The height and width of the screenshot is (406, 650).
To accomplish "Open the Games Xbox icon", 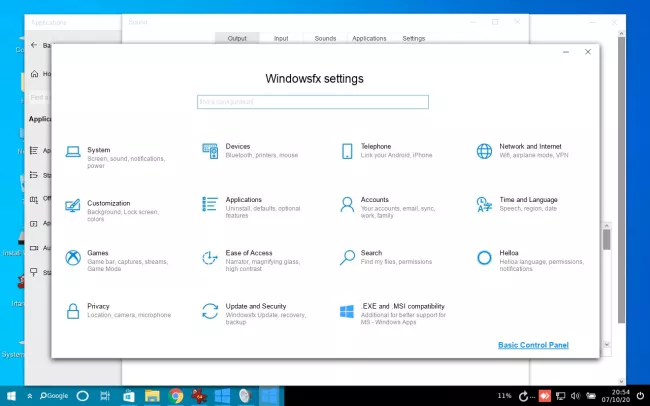I will coord(73,258).
